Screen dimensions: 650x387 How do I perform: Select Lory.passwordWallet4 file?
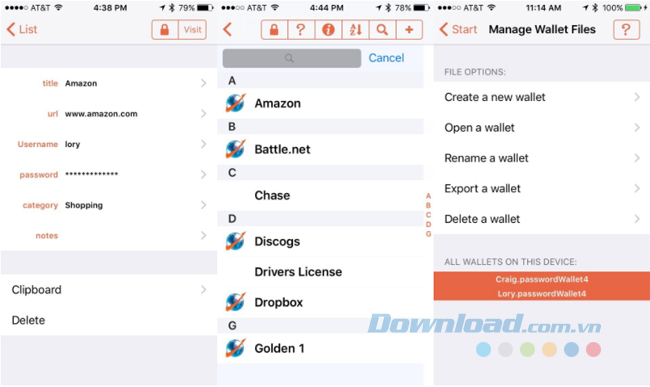pyautogui.click(x=541, y=294)
